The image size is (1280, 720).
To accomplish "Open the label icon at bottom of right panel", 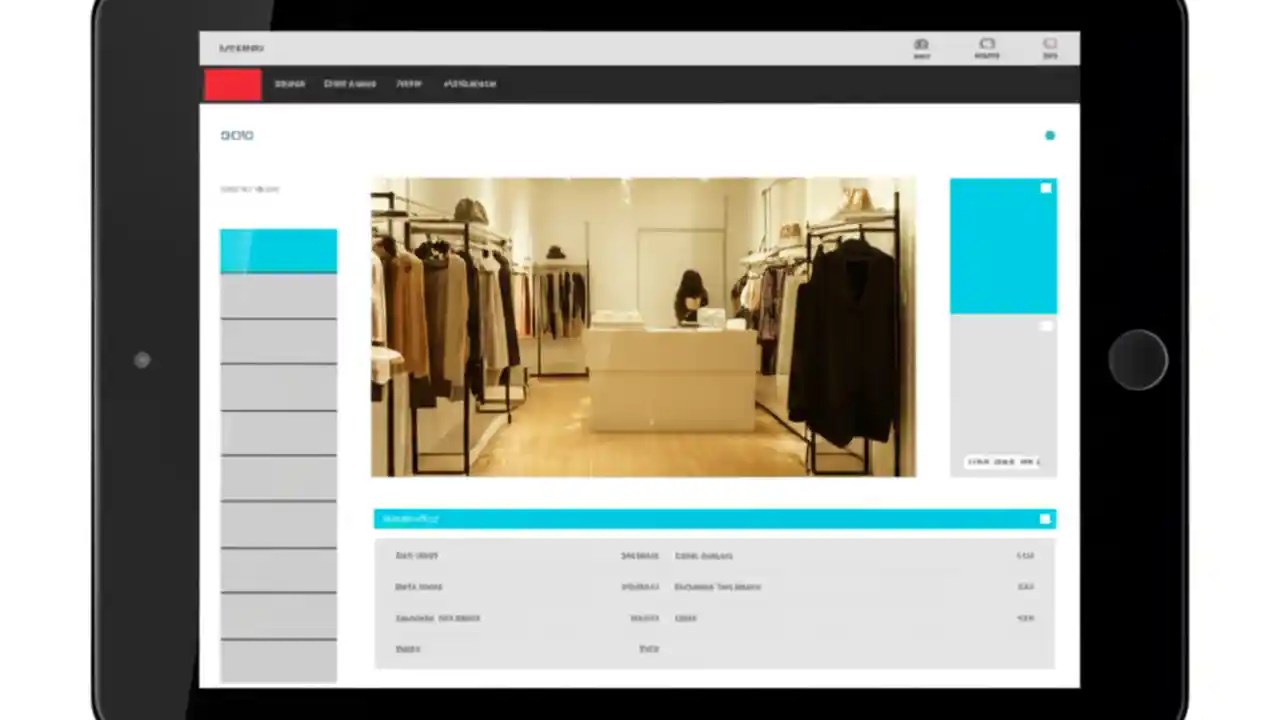I will [1003, 461].
